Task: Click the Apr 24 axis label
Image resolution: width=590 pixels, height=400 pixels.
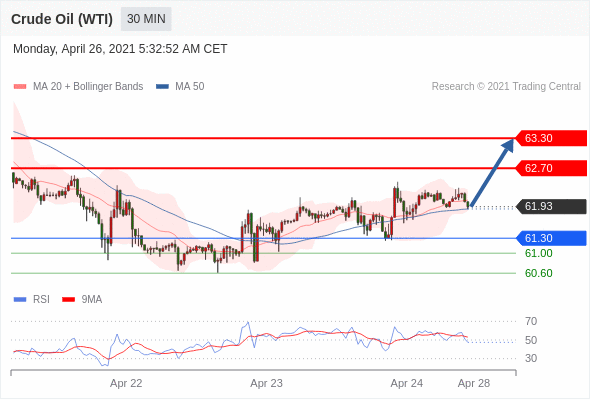Action: tap(407, 383)
